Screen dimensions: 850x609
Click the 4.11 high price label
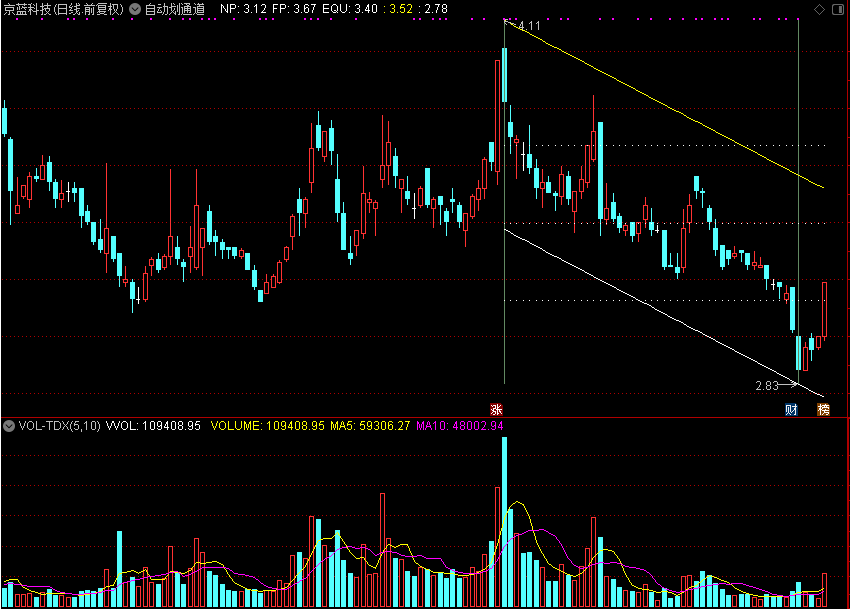click(x=529, y=26)
